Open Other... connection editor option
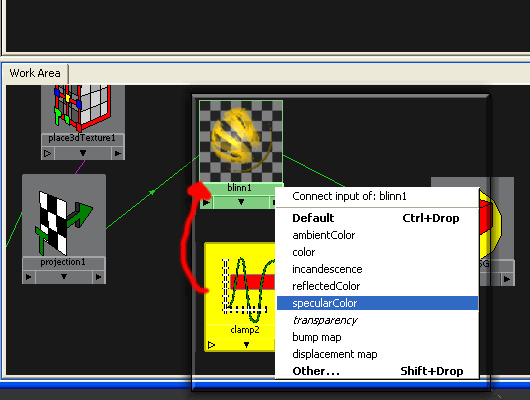The height and width of the screenshot is (400, 530). click(377, 371)
